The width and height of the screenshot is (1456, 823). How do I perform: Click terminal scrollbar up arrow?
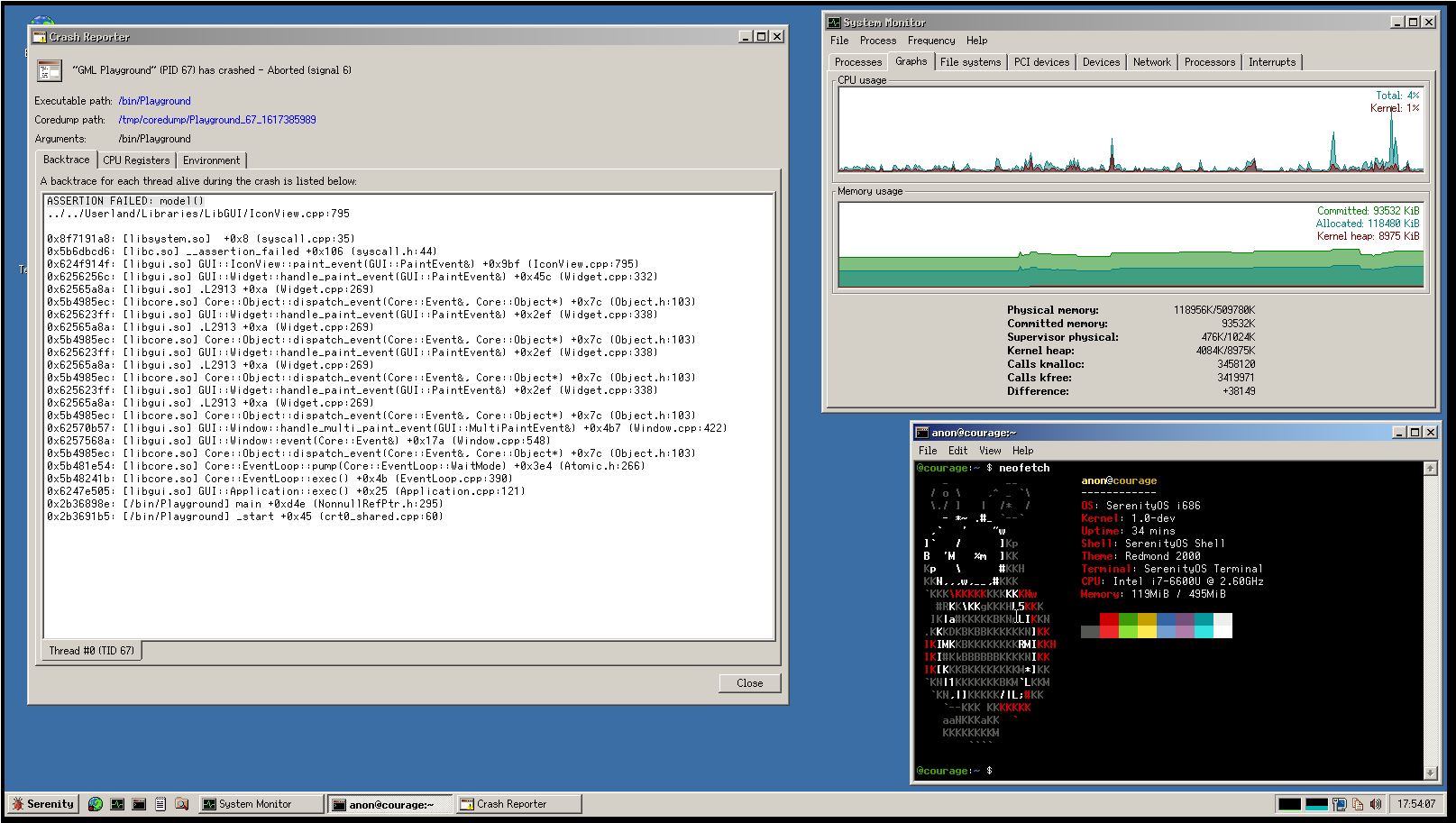(x=1431, y=468)
